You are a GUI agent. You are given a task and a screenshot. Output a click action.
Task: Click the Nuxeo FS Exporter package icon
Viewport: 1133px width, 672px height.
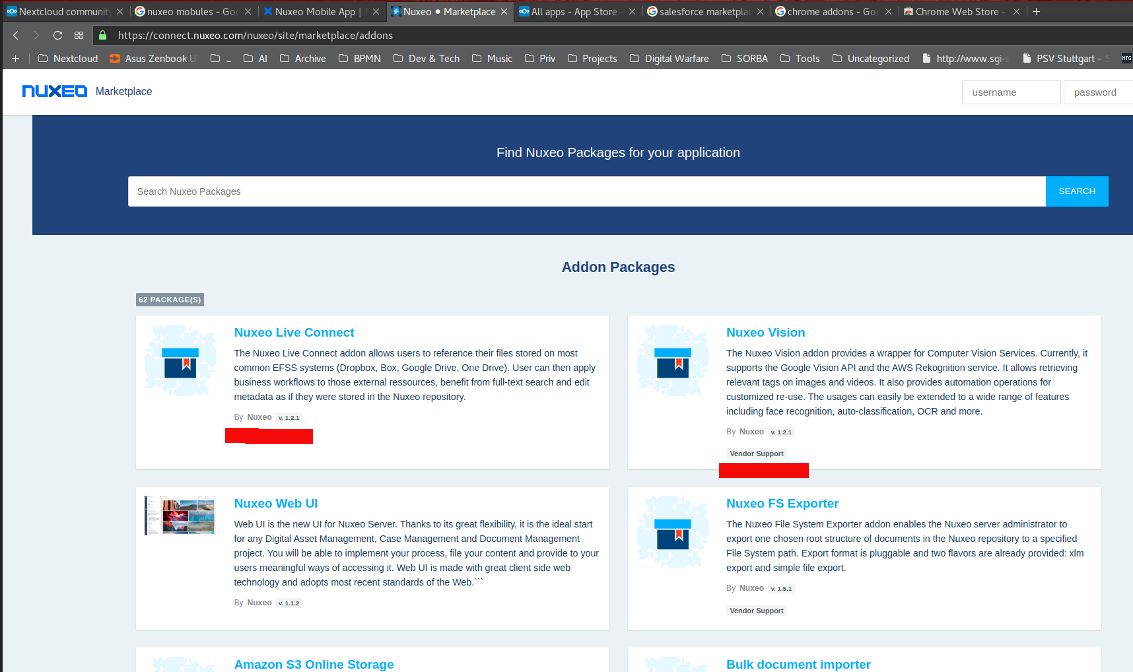tap(673, 532)
